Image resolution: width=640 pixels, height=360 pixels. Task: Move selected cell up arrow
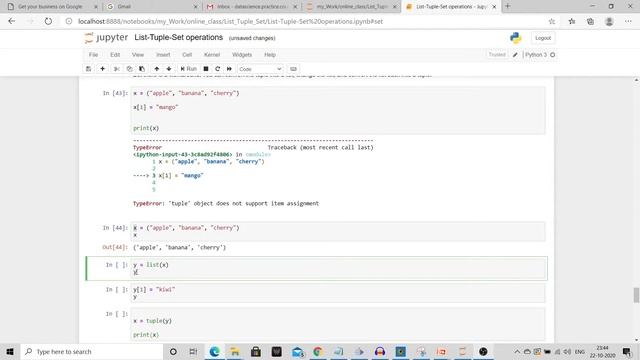(157, 69)
